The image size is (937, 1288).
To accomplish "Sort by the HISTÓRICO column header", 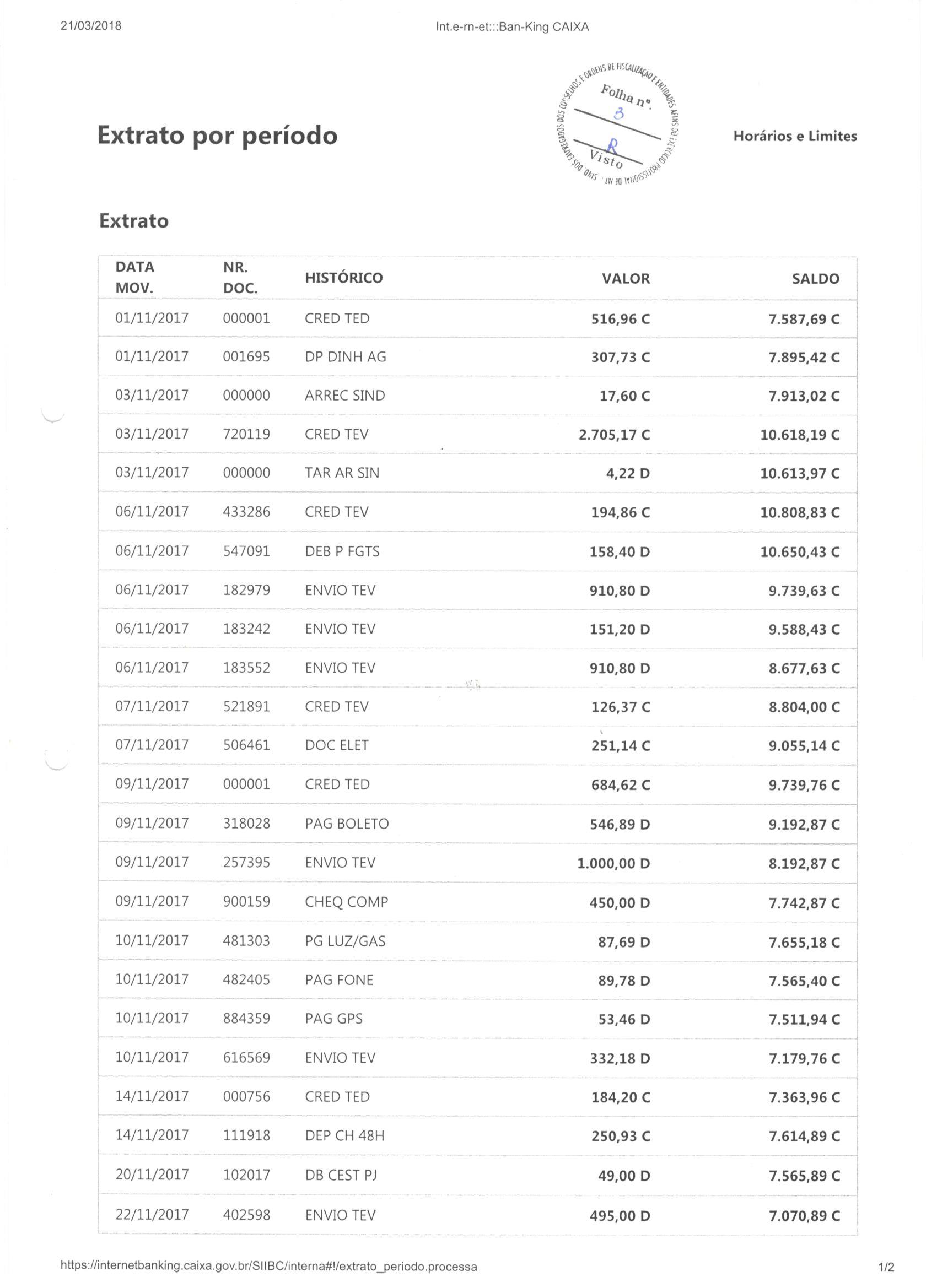I will (x=344, y=278).
